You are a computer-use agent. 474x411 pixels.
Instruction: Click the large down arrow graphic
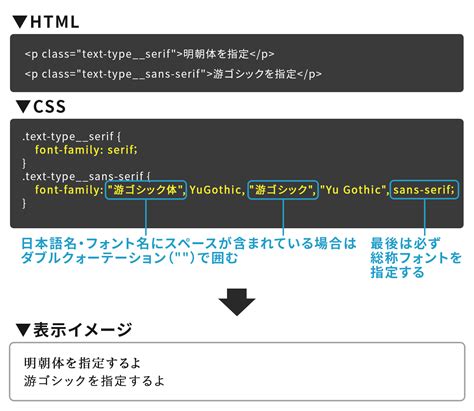point(237,302)
